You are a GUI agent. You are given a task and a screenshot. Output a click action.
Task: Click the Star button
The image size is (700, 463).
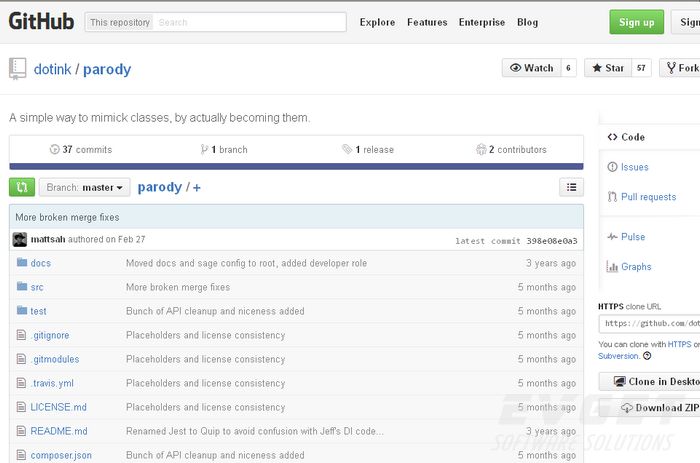point(608,68)
